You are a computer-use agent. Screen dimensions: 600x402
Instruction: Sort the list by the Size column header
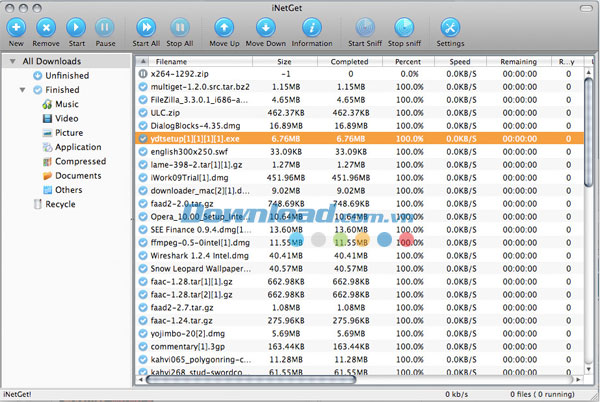click(x=284, y=62)
